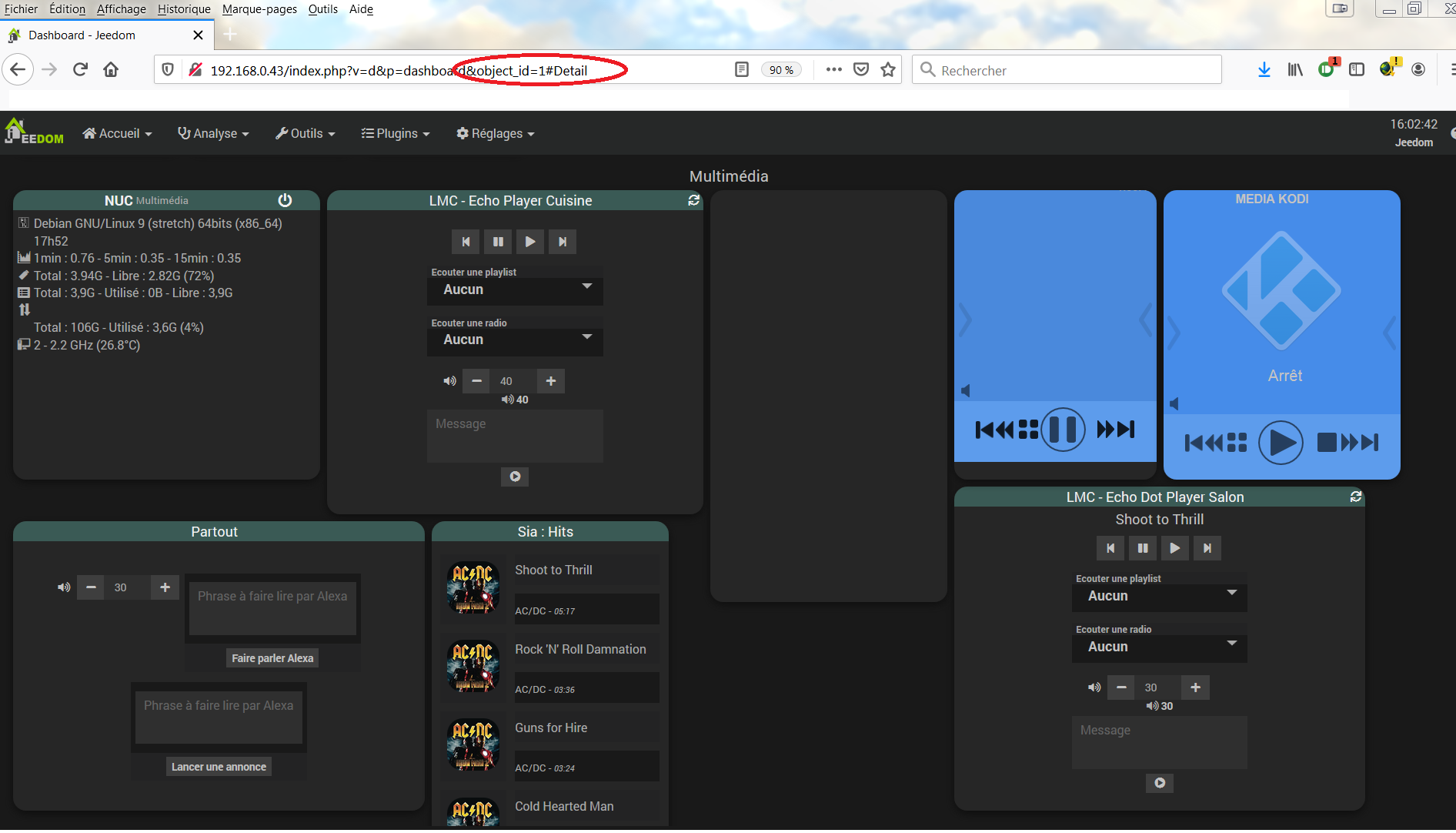This screenshot has width=1456, height=833.
Task: Start playback on Echo Player Cuisine
Action: [x=530, y=242]
